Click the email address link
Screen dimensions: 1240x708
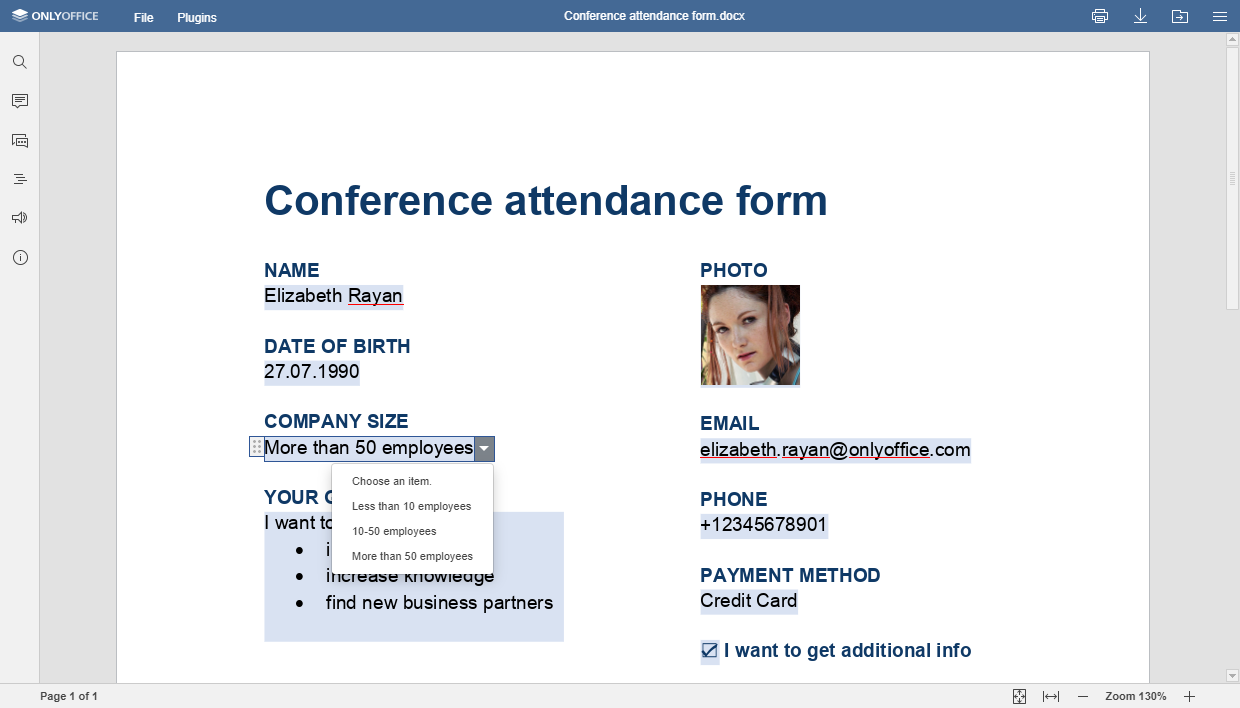click(835, 450)
